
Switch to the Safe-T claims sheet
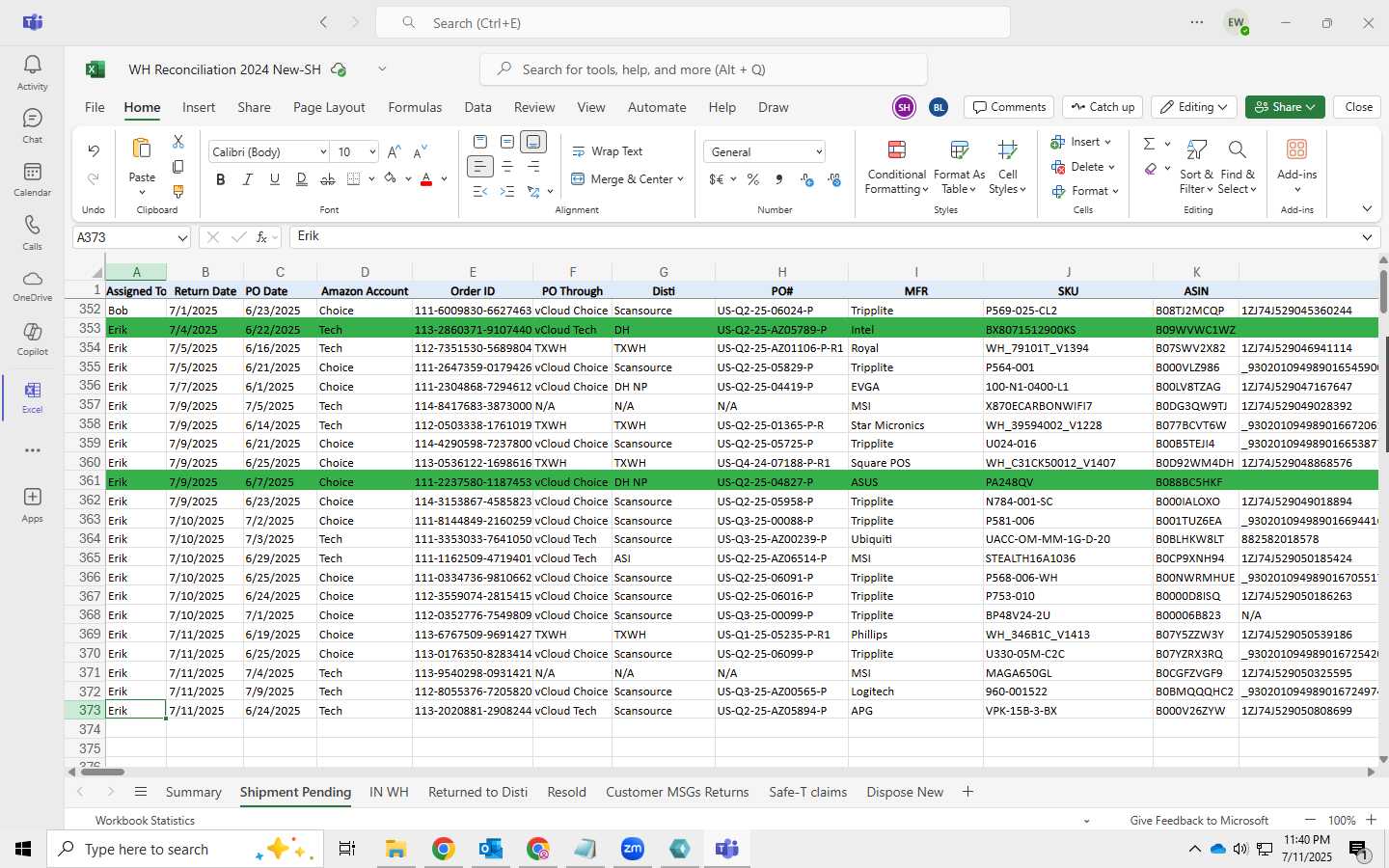click(807, 792)
